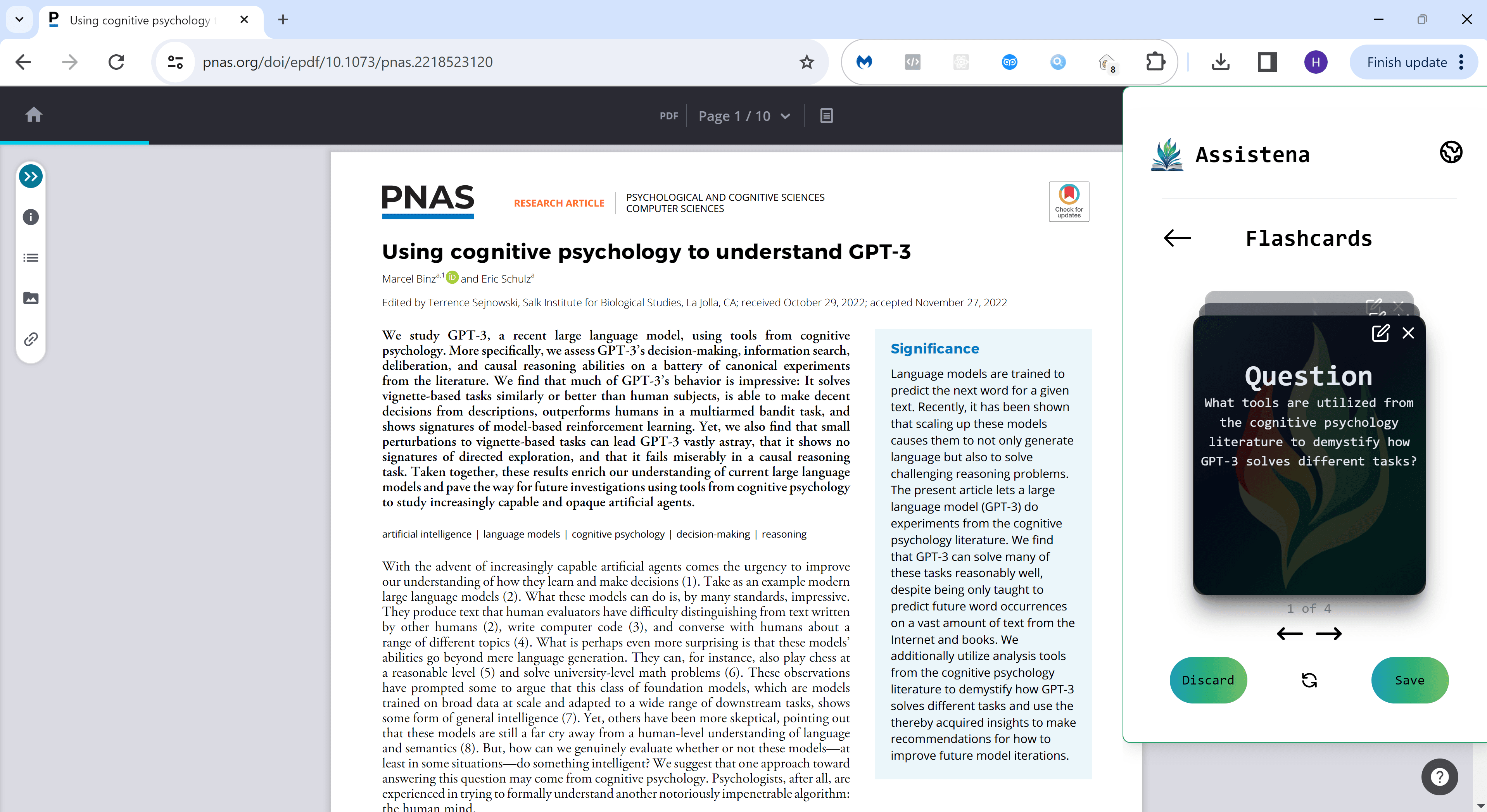The width and height of the screenshot is (1487, 812).
Task: View site information icon in address bar
Action: point(175,62)
